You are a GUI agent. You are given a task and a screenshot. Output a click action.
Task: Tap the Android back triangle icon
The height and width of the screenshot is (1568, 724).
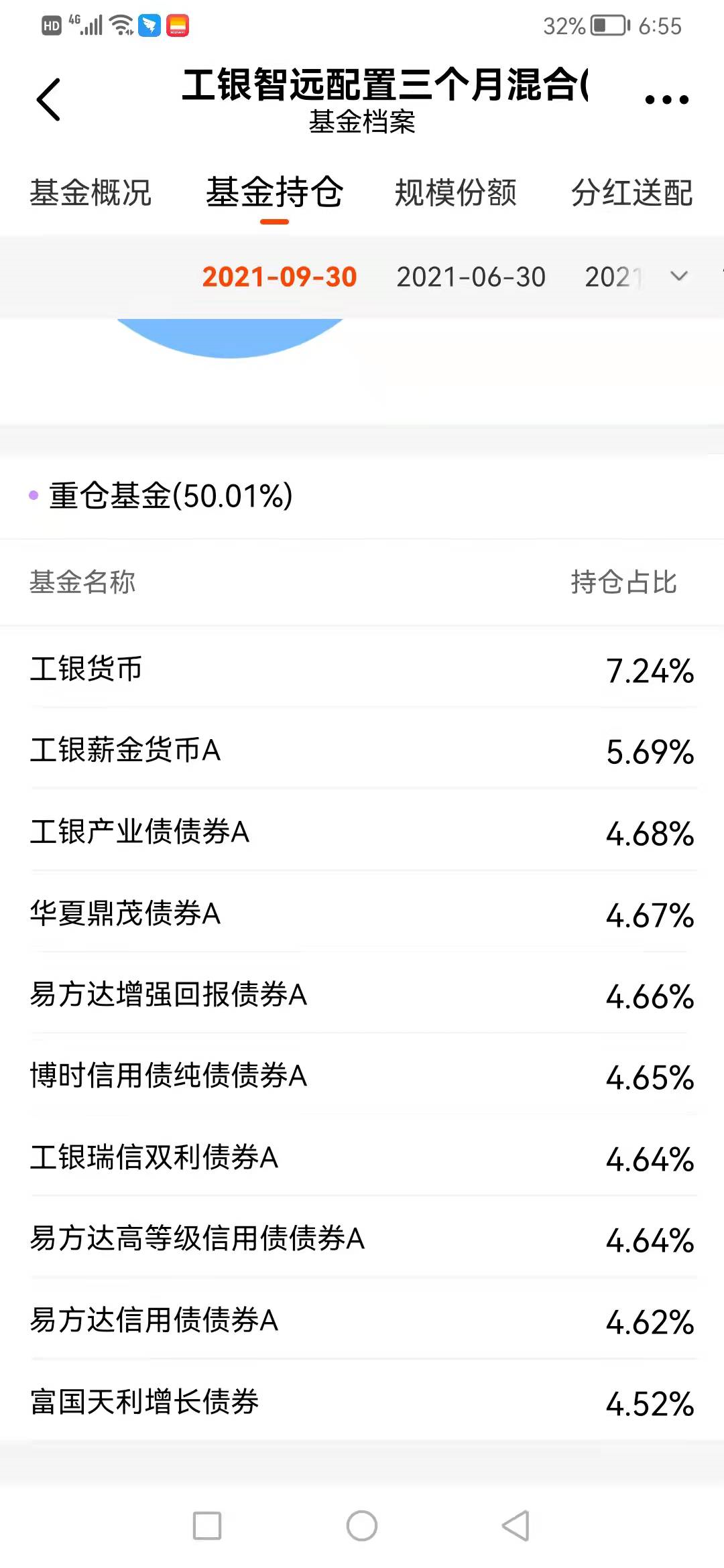pyautogui.click(x=516, y=1526)
